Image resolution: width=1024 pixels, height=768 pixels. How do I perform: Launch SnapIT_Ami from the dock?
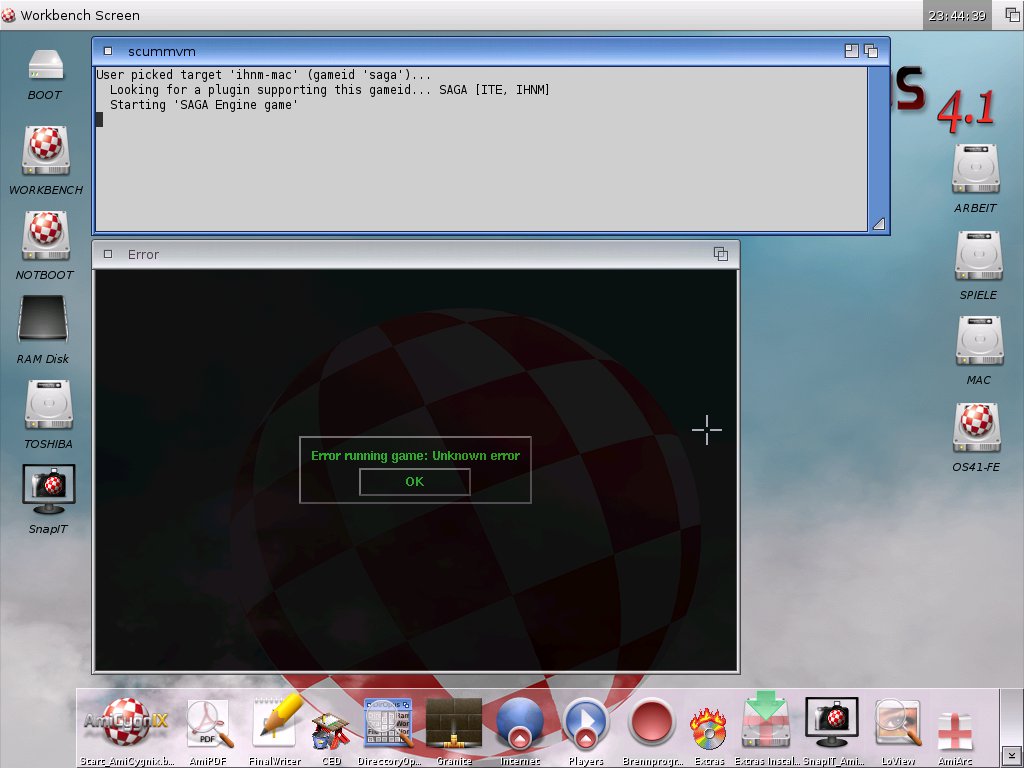pyautogui.click(x=831, y=722)
